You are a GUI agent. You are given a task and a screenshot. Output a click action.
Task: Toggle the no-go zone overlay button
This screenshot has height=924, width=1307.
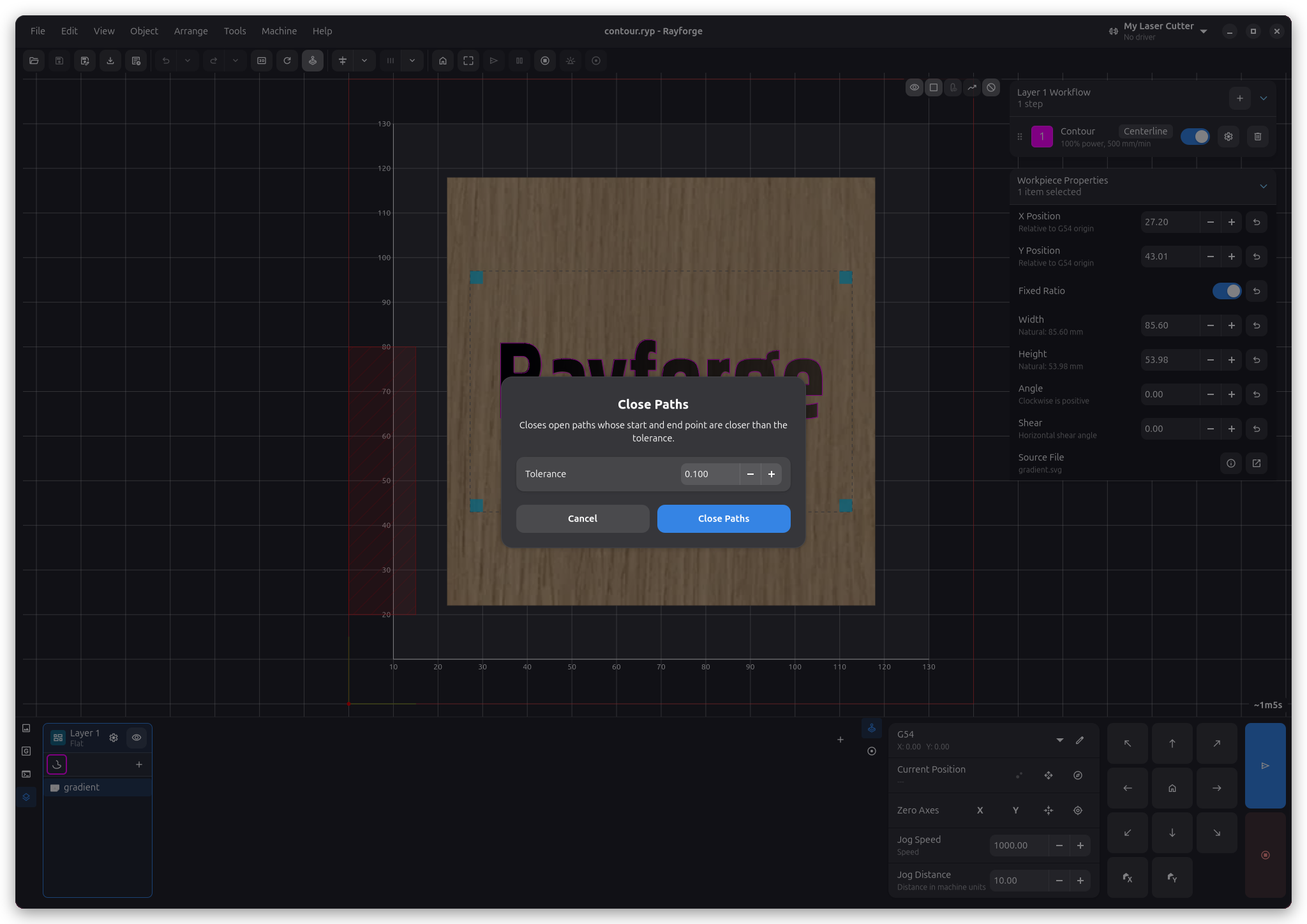[991, 87]
